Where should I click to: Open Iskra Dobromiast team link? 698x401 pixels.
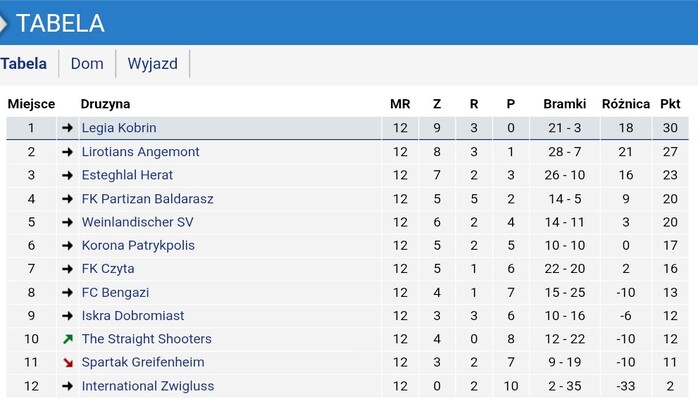tap(133, 316)
